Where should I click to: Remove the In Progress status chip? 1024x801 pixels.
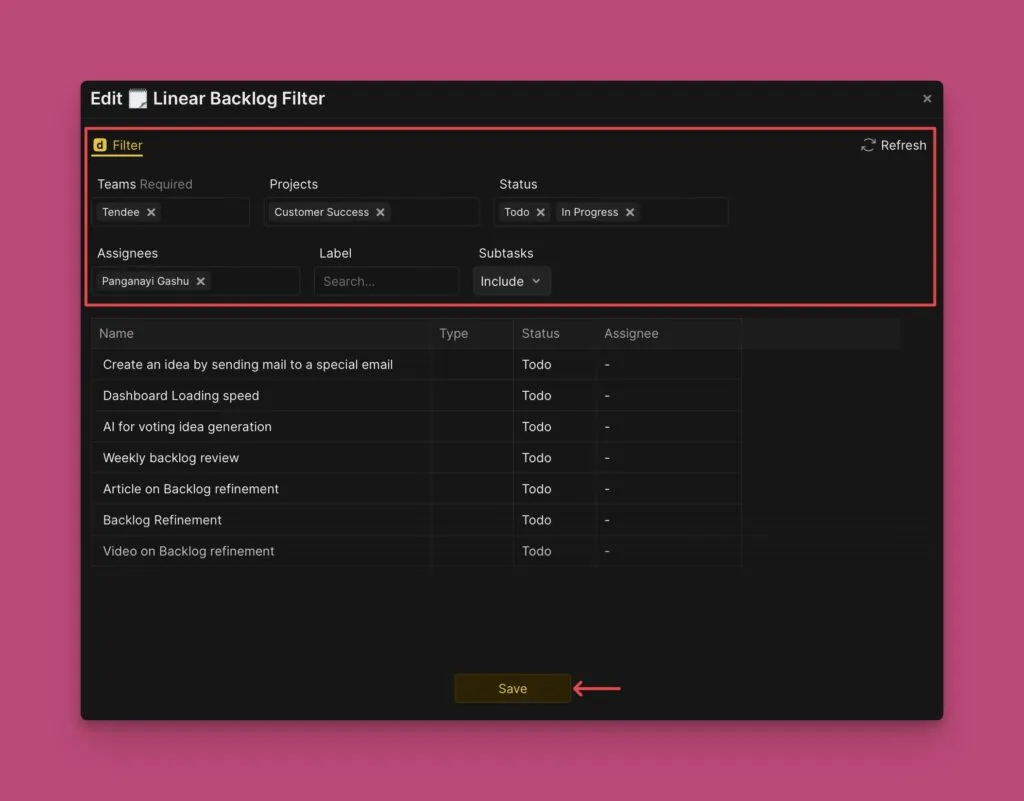tap(630, 212)
